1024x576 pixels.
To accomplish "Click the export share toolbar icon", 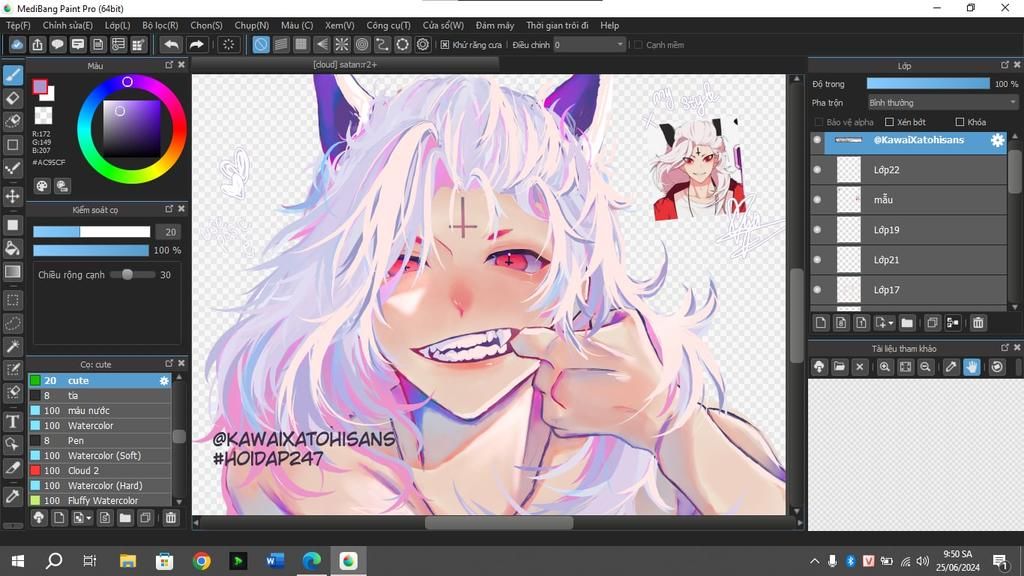I will [38, 44].
